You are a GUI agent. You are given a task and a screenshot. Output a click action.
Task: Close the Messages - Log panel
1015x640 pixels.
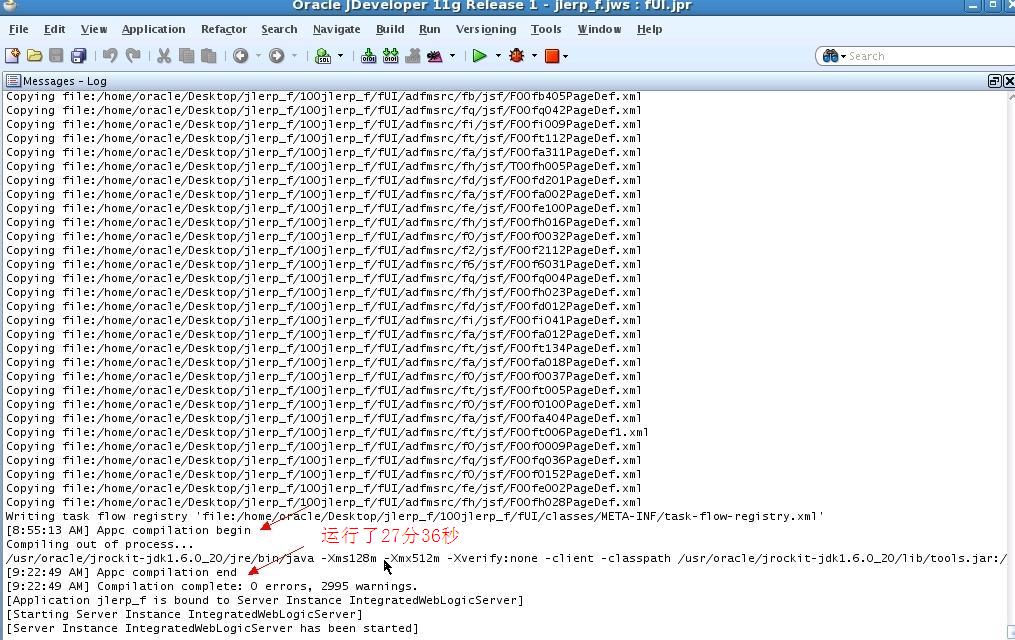1008,81
